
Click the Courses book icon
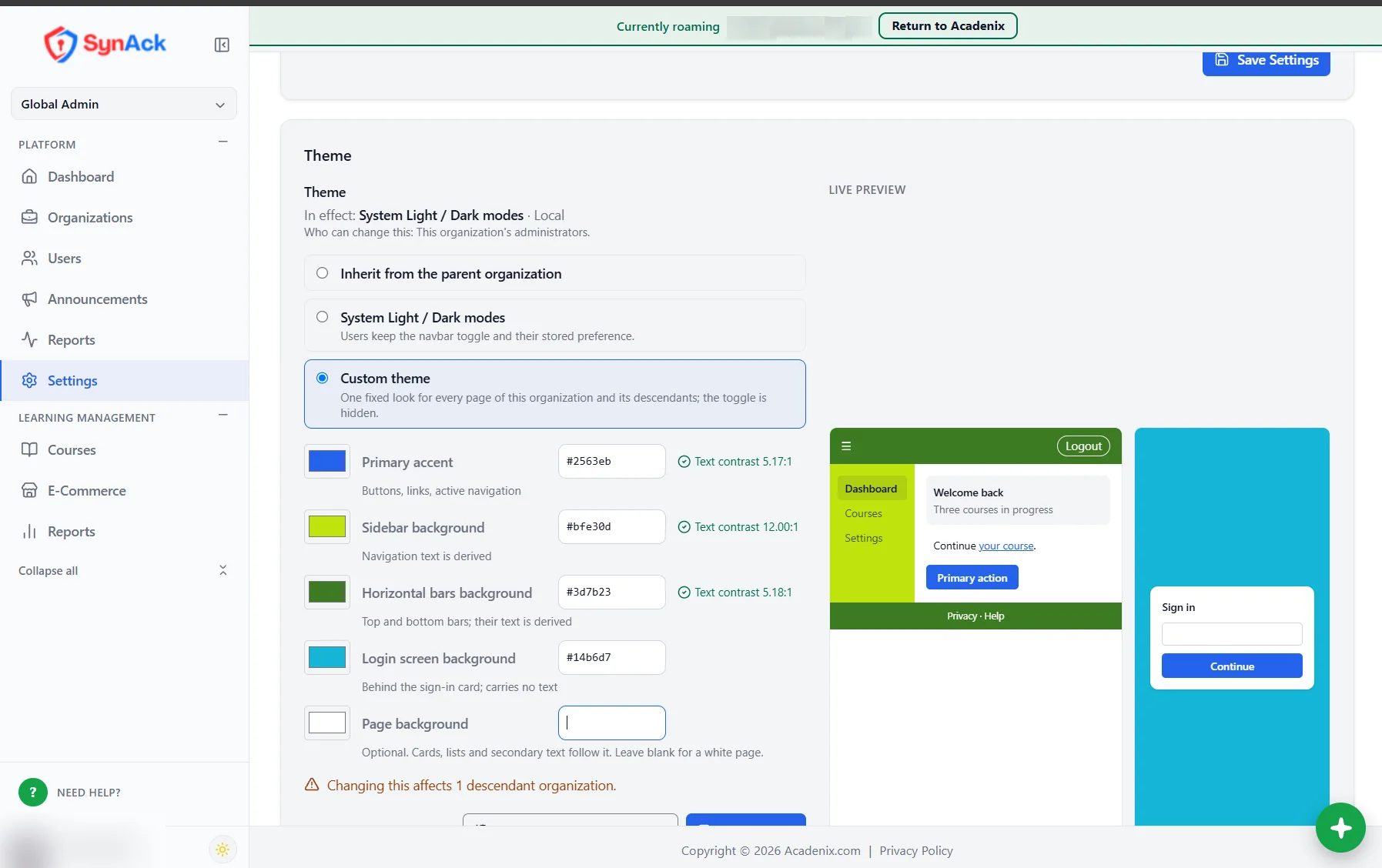click(x=29, y=449)
